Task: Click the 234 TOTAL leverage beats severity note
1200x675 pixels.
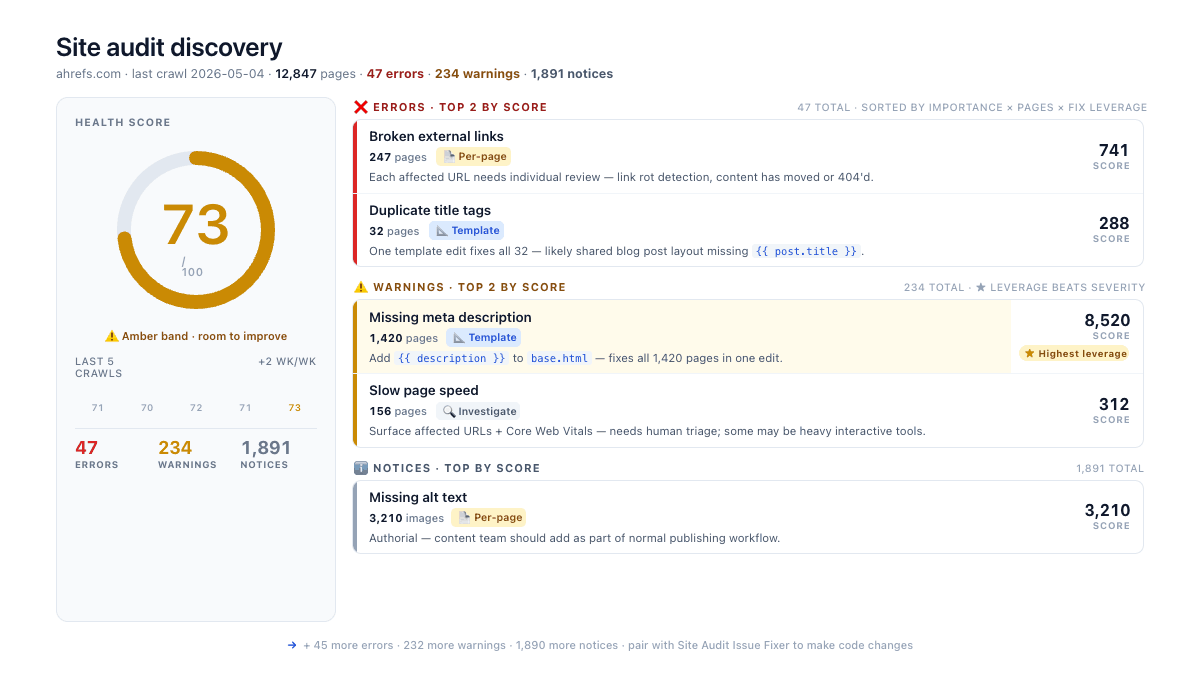Action: (x=1024, y=287)
